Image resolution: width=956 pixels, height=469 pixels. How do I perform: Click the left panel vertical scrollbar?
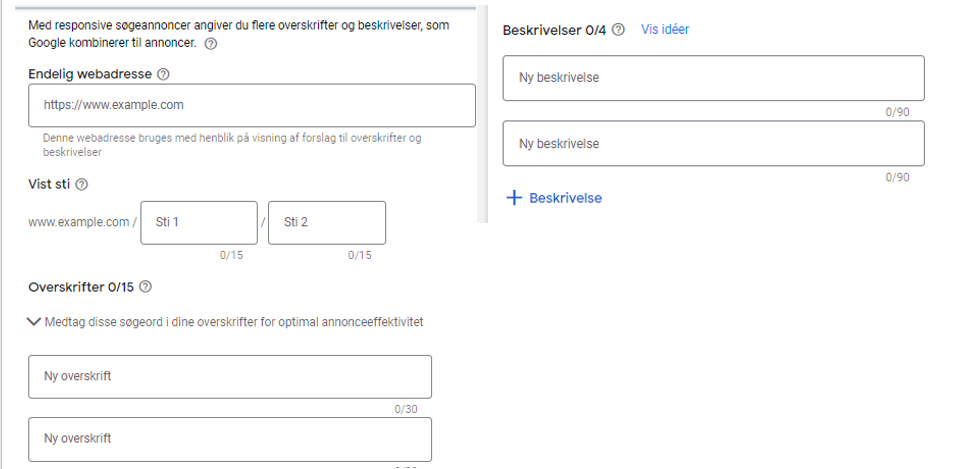pos(483,115)
